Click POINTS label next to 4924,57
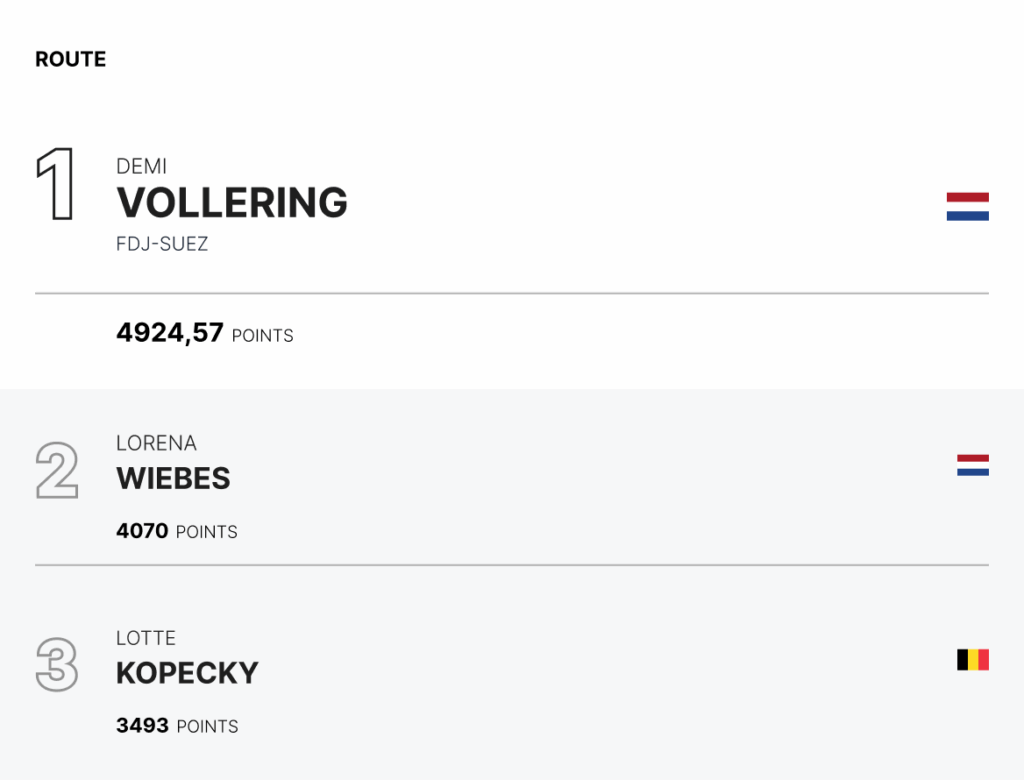The image size is (1024, 780). tap(263, 336)
